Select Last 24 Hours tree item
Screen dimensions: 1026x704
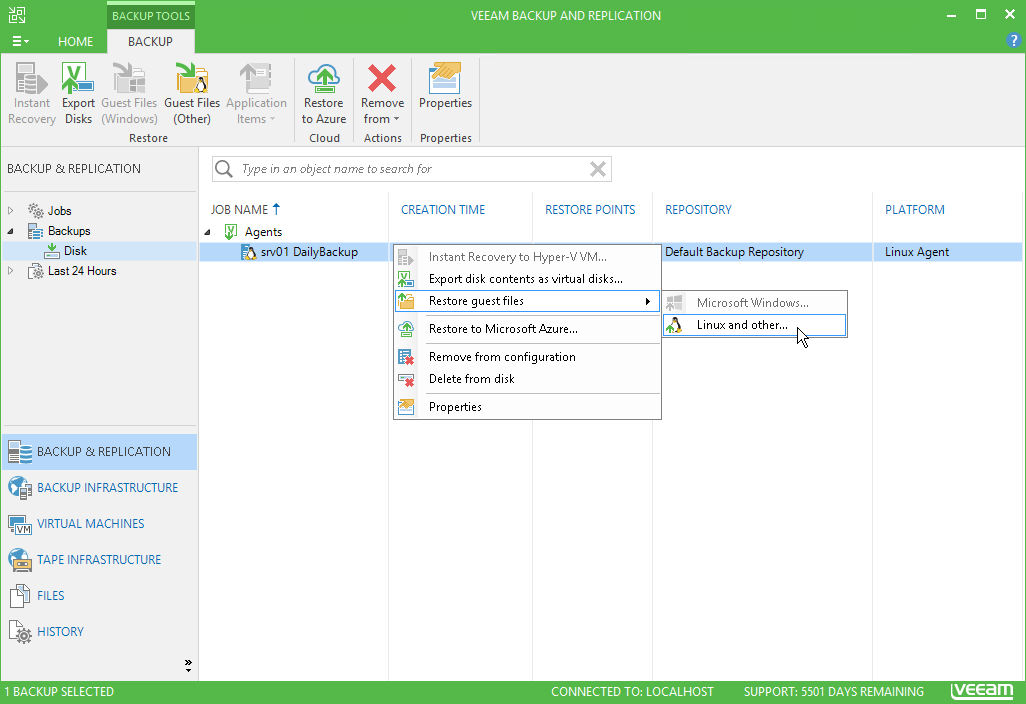pos(82,271)
